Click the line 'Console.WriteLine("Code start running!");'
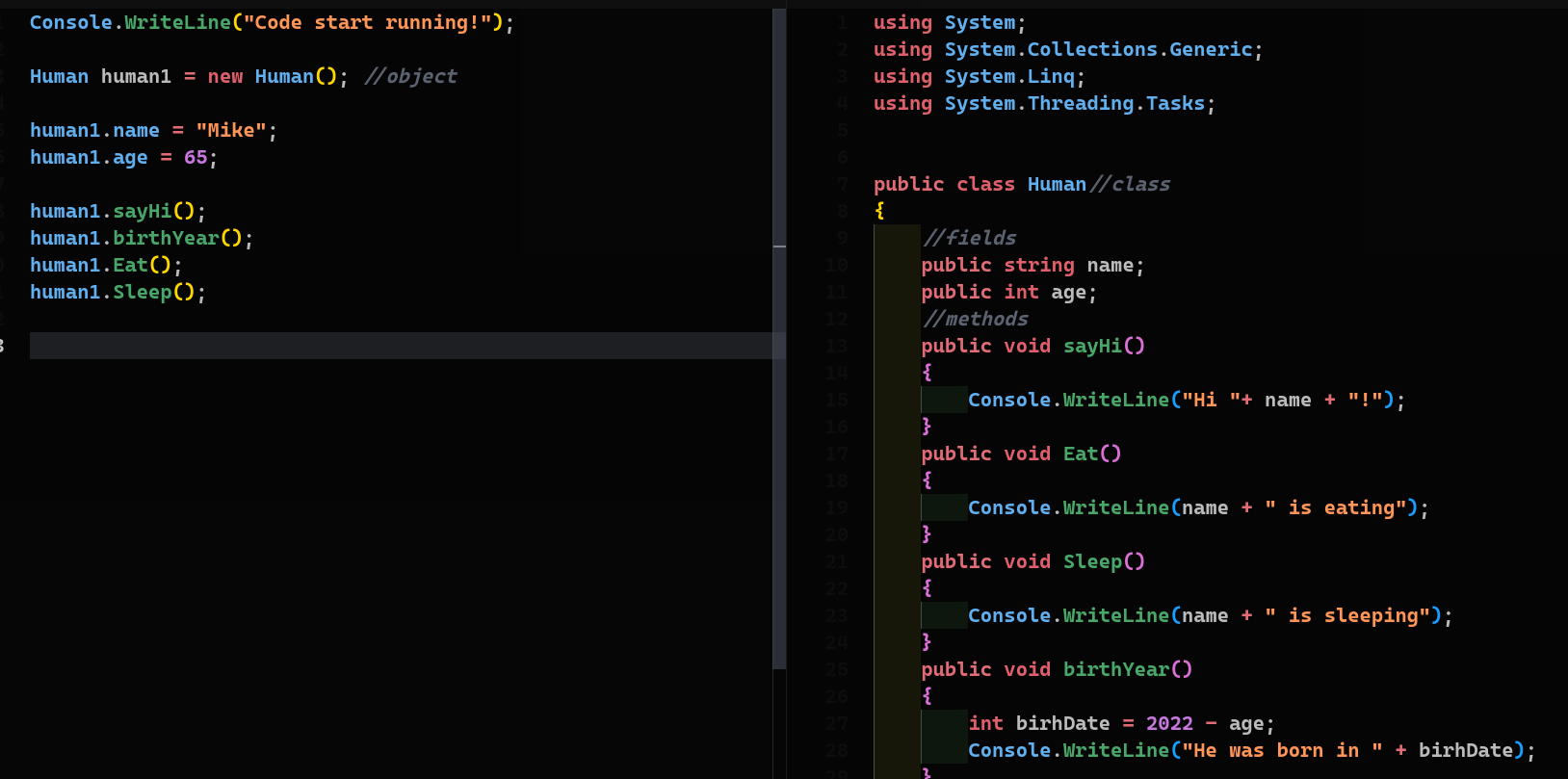Screen dimensions: 1568x779 click(x=273, y=22)
